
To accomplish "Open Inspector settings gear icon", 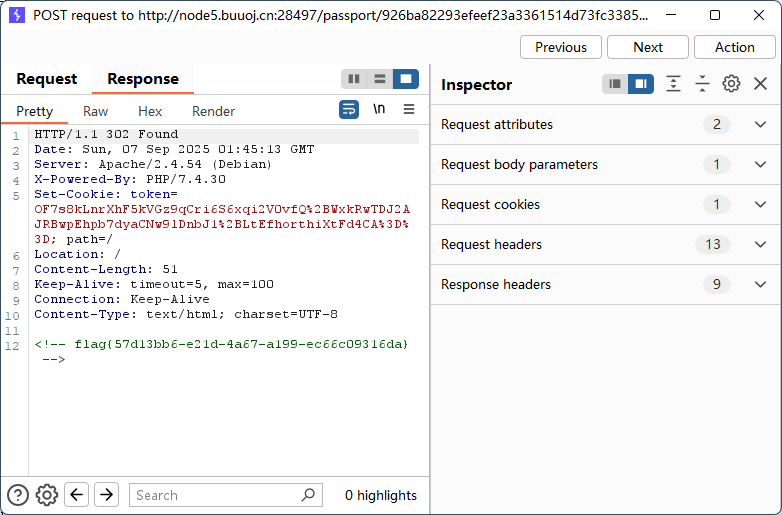I will pos(731,84).
